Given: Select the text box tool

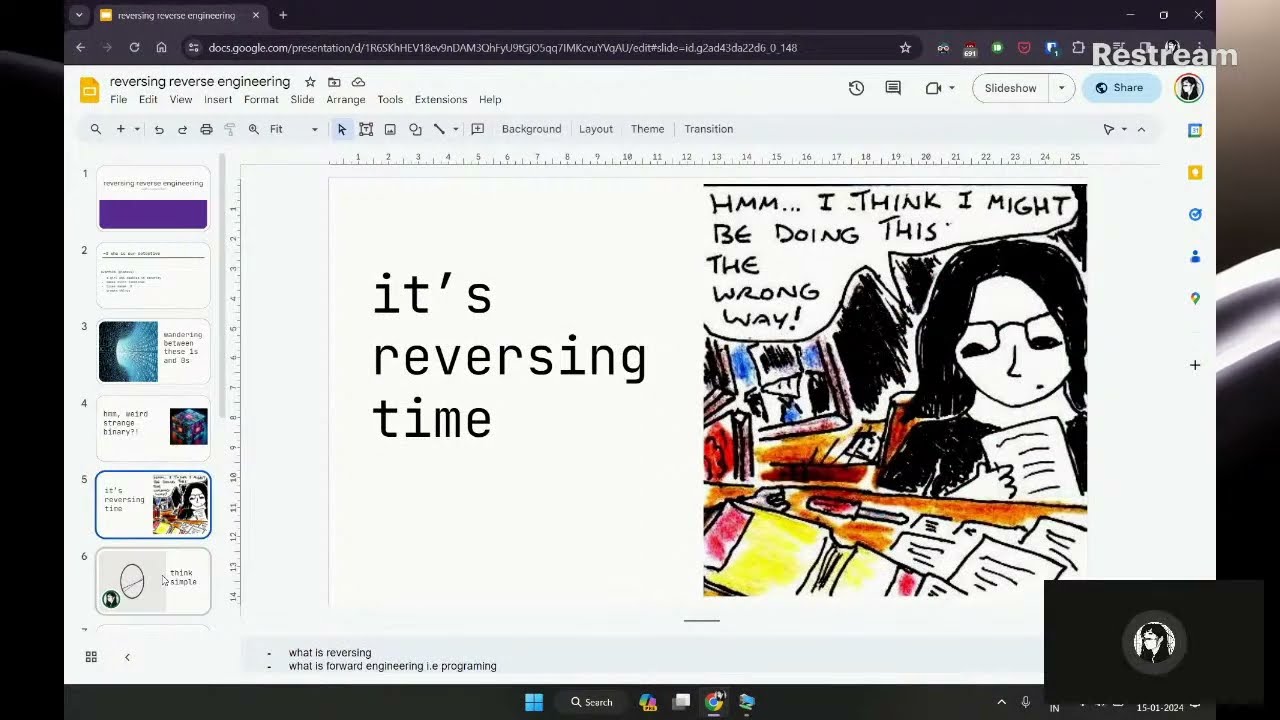Looking at the screenshot, I should point(366,129).
